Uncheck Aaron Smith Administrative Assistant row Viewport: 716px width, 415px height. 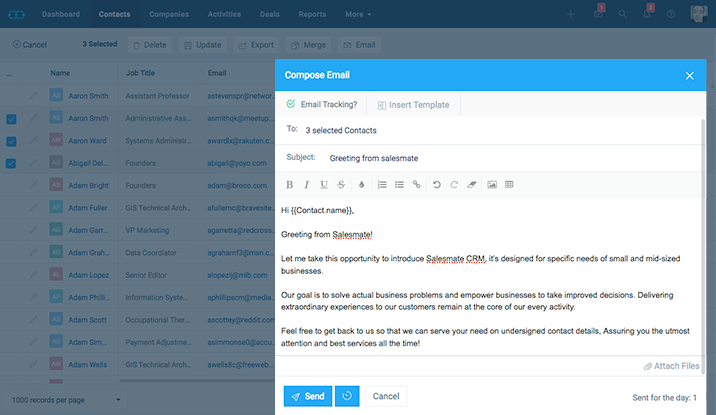pyautogui.click(x=11, y=119)
